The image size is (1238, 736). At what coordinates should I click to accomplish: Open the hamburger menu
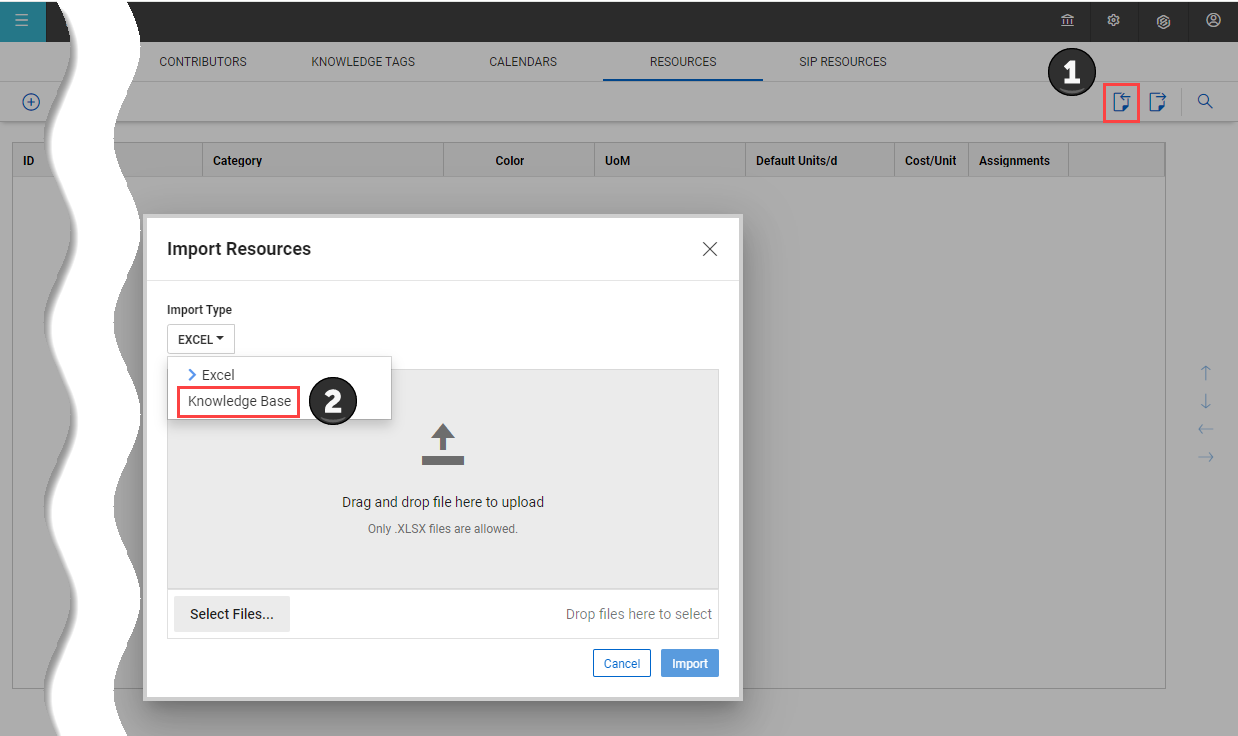click(x=21, y=20)
